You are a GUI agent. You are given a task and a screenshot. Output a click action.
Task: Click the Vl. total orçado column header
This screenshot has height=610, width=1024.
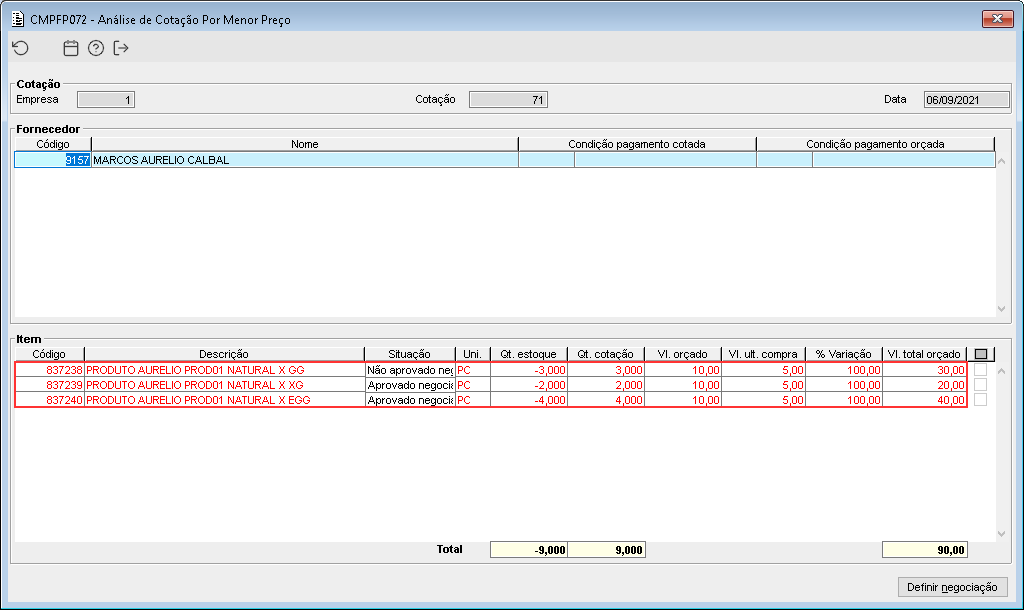click(924, 354)
